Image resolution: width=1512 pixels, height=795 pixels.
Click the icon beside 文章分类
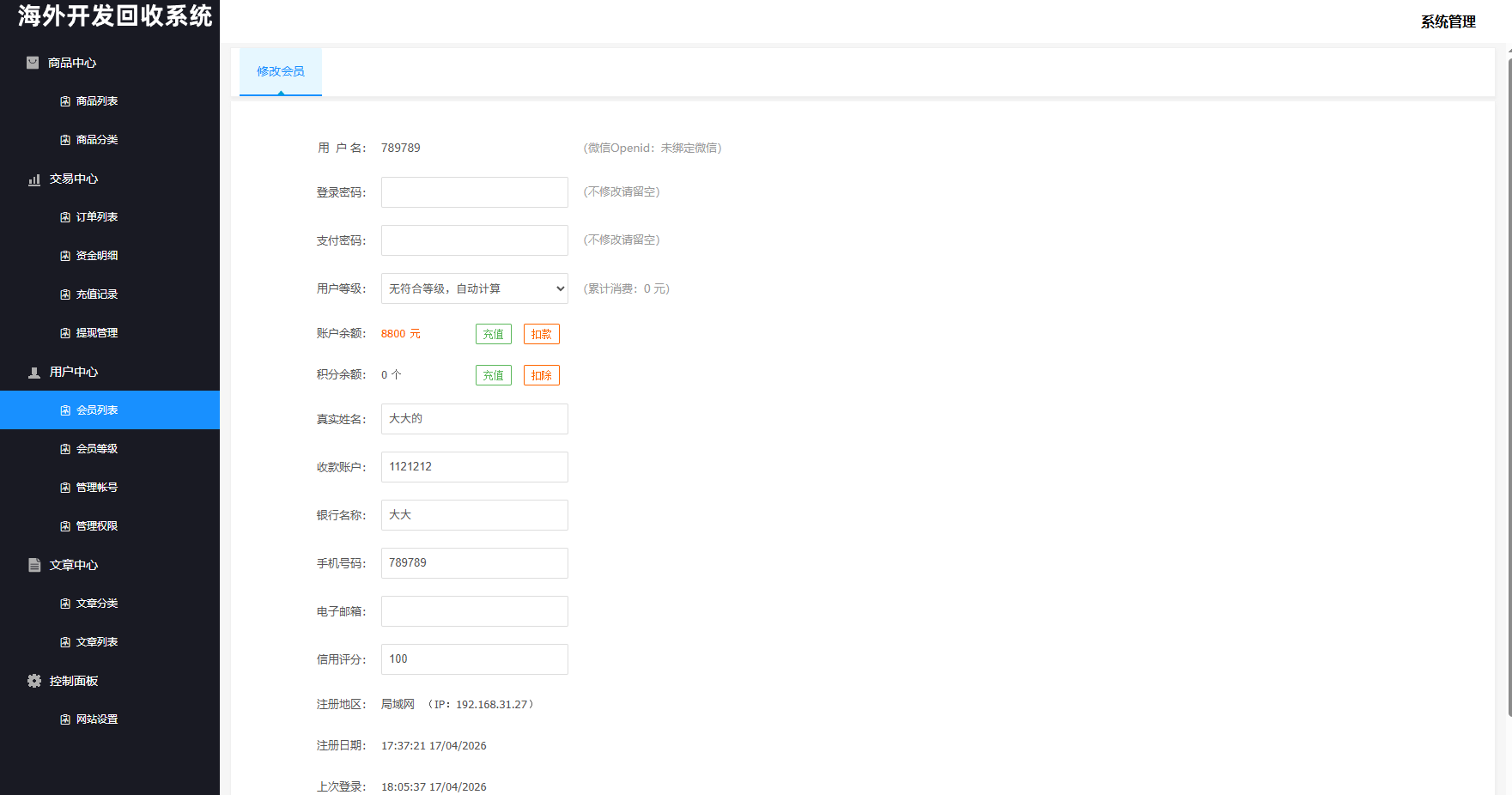point(64,603)
